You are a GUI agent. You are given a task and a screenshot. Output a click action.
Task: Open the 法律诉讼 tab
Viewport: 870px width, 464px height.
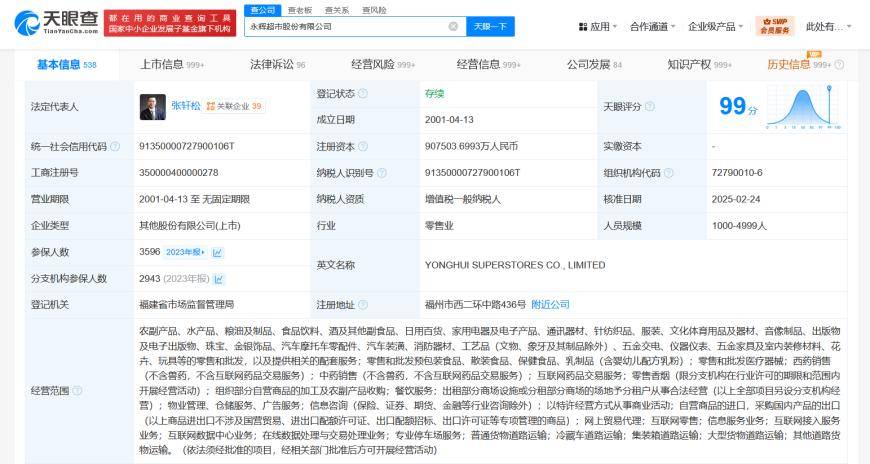(277, 64)
